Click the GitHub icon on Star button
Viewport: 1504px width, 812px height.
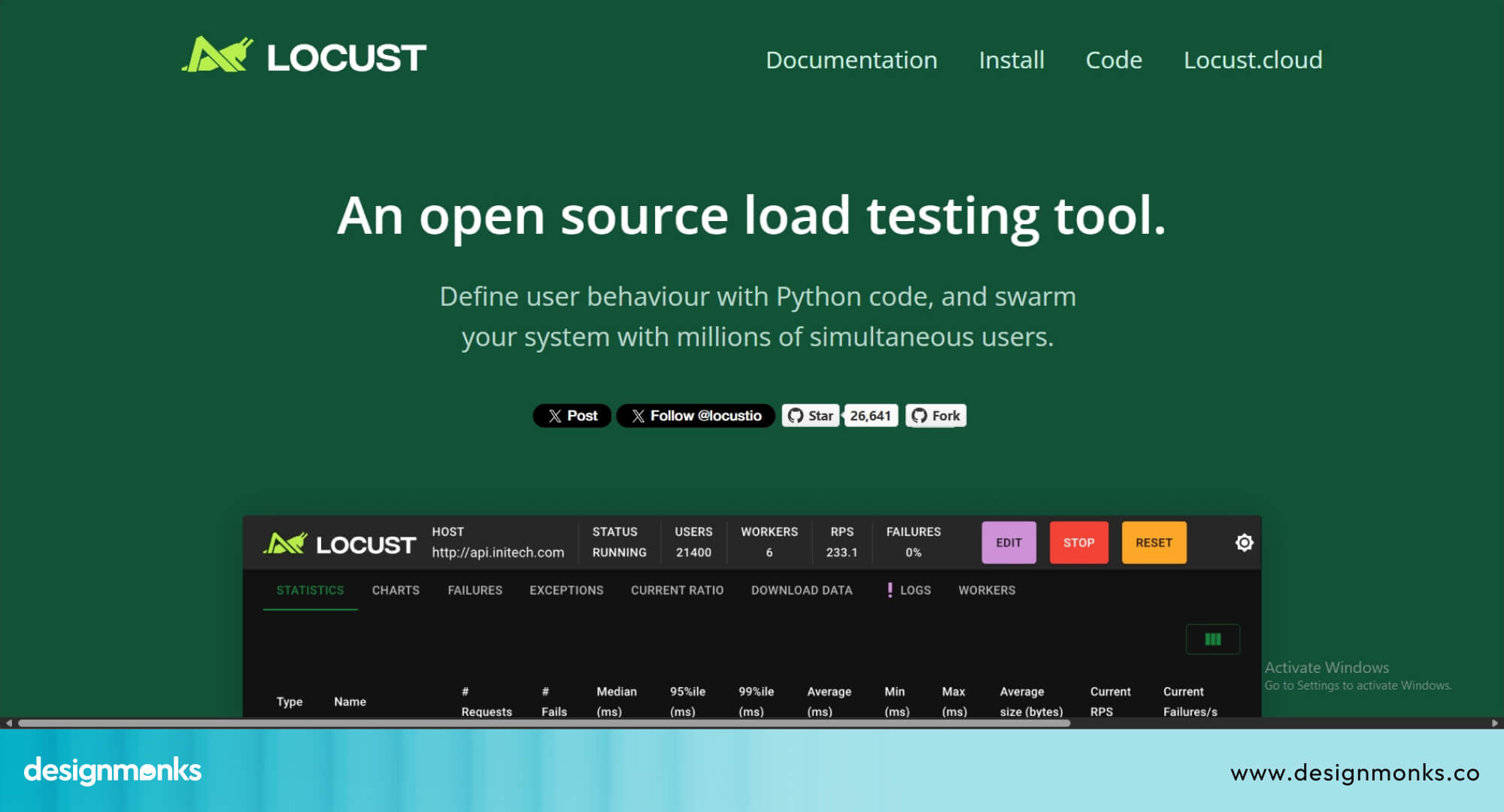click(x=796, y=416)
